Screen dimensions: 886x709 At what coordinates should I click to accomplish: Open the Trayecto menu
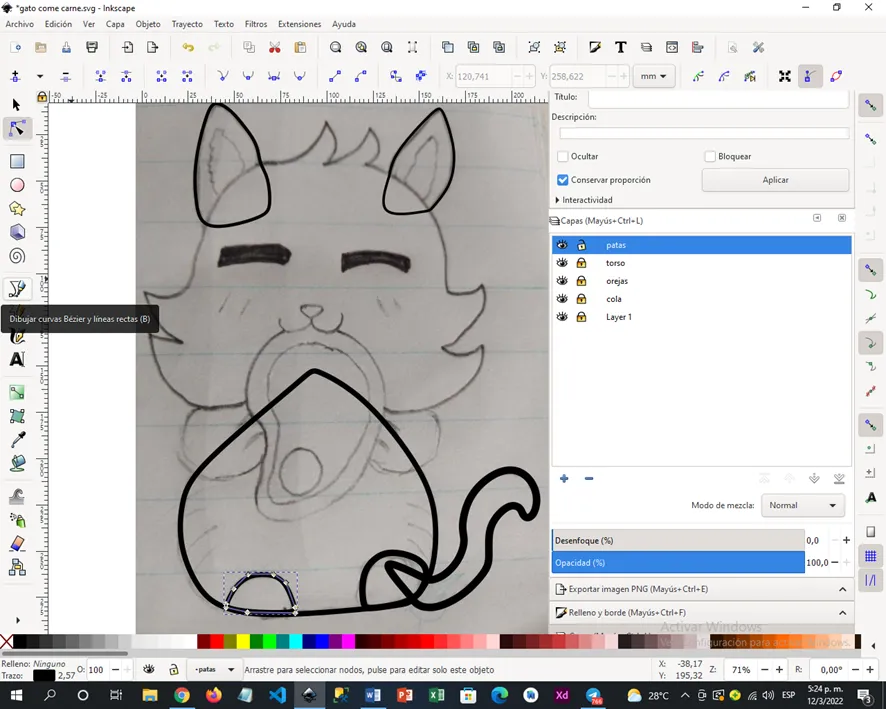(187, 24)
